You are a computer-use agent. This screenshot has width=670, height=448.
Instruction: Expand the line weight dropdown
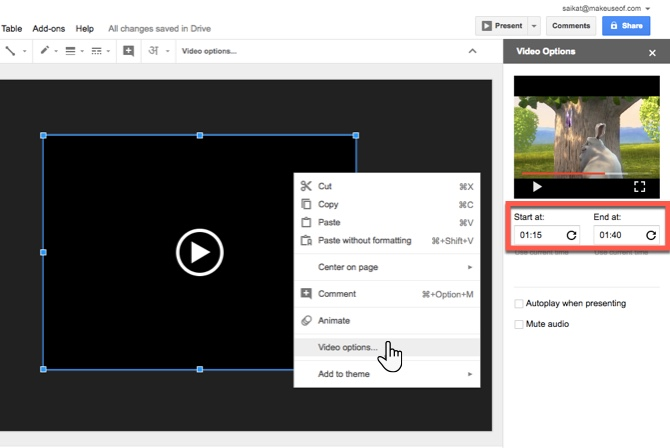coord(75,51)
